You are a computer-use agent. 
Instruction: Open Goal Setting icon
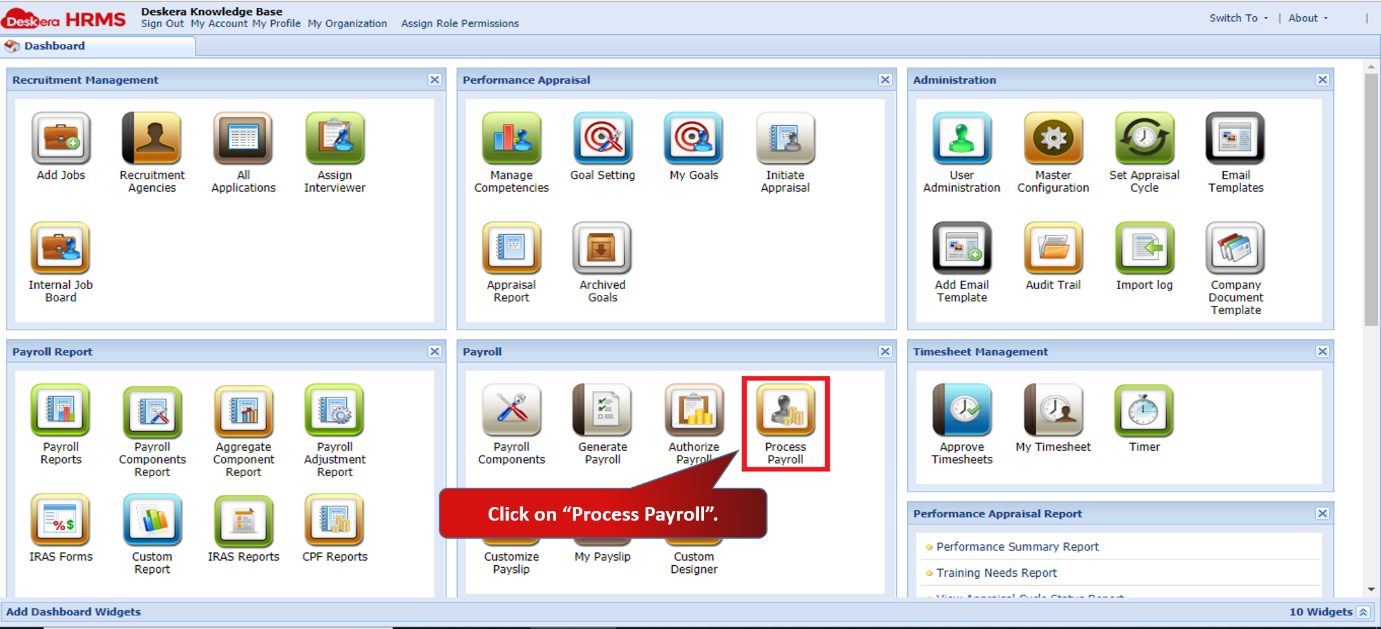tap(602, 138)
